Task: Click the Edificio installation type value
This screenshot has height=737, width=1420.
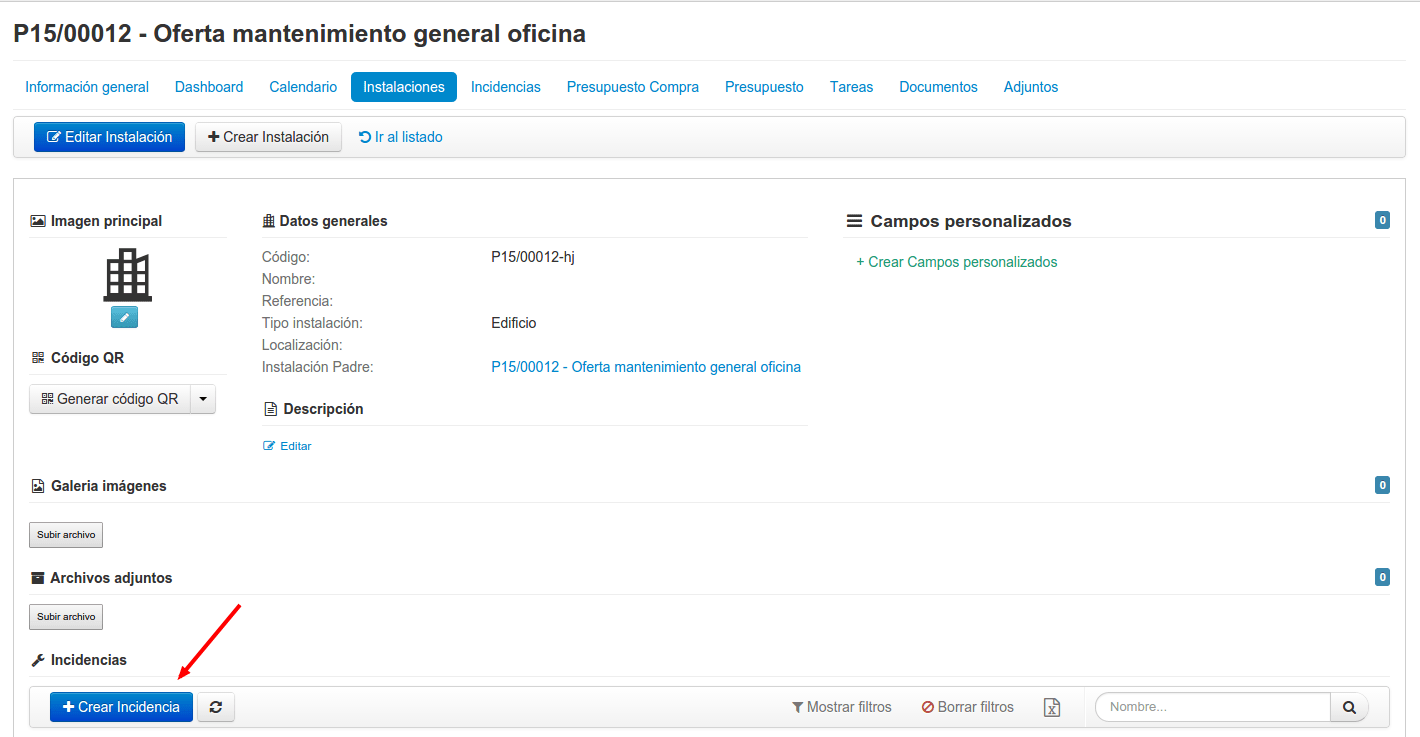Action: [514, 323]
